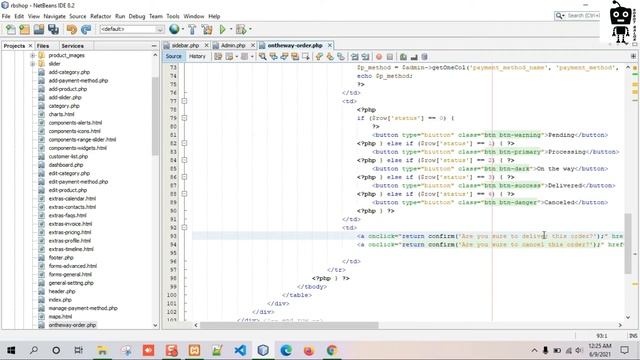Switch to the Files panel tab

point(43,46)
